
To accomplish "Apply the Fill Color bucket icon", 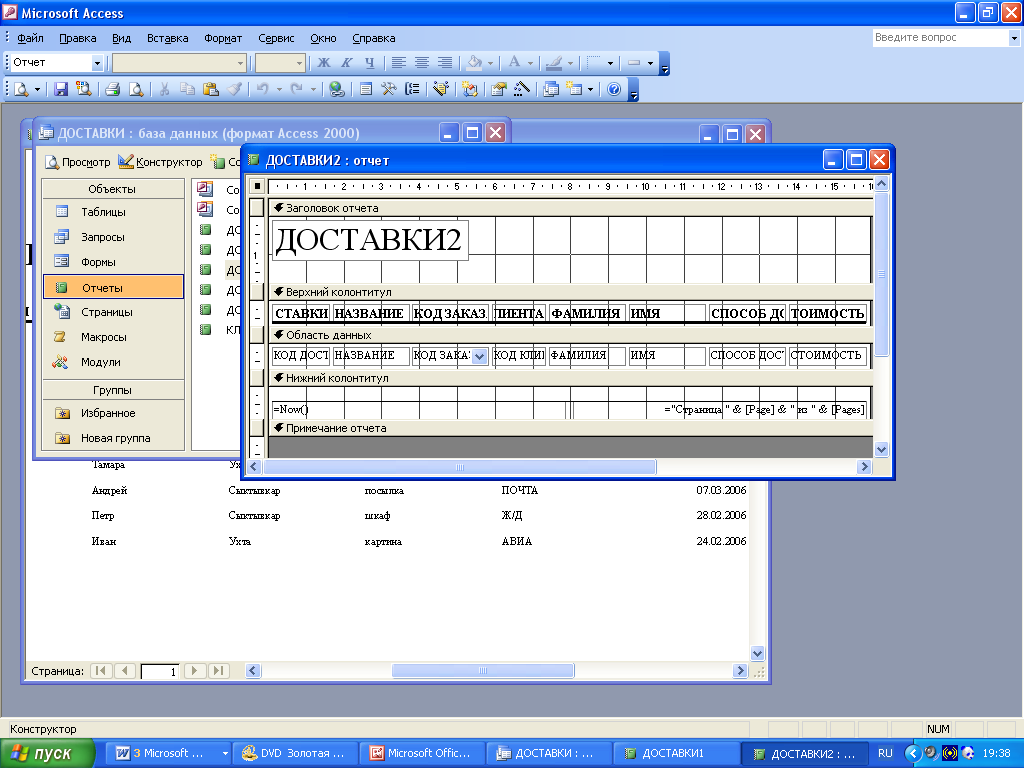I will (474, 63).
